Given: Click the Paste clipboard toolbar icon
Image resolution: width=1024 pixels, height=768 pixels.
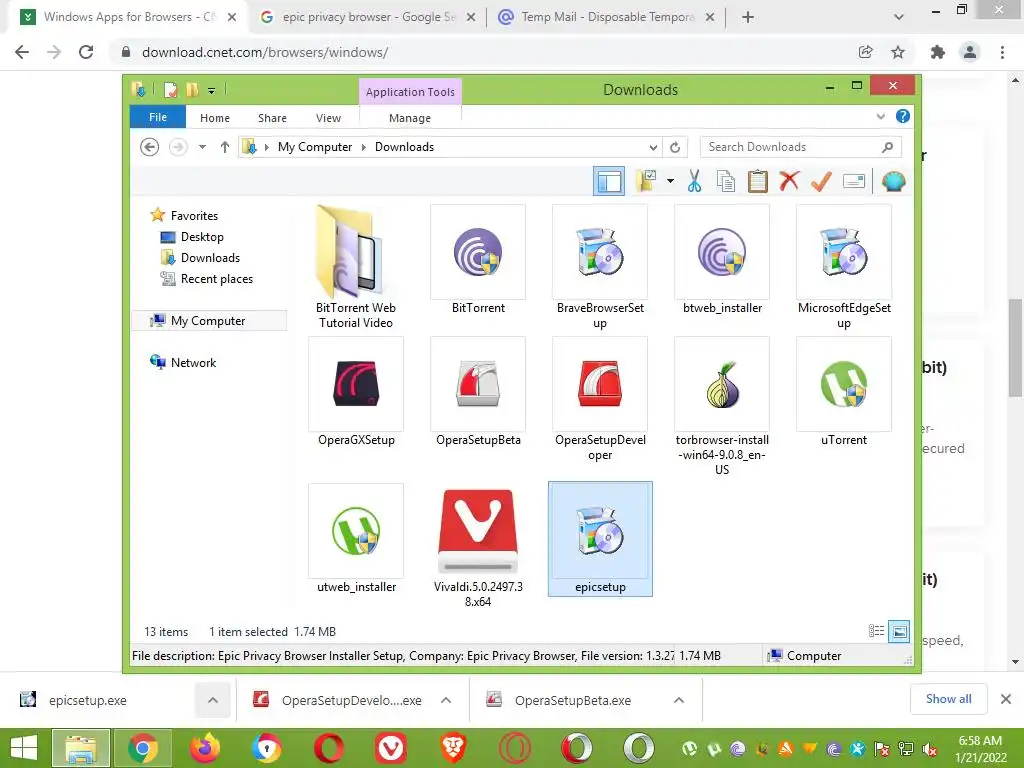Looking at the screenshot, I should pos(758,182).
